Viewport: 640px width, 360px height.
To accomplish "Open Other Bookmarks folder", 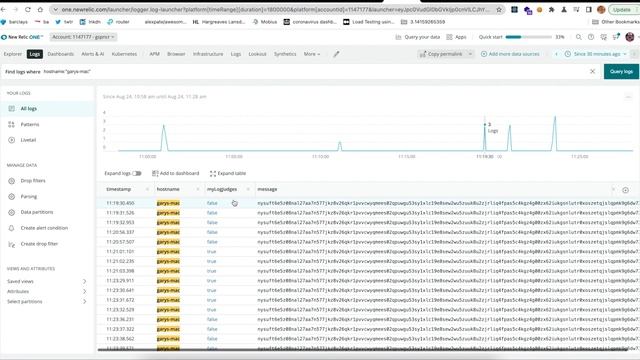I will tap(616, 22).
